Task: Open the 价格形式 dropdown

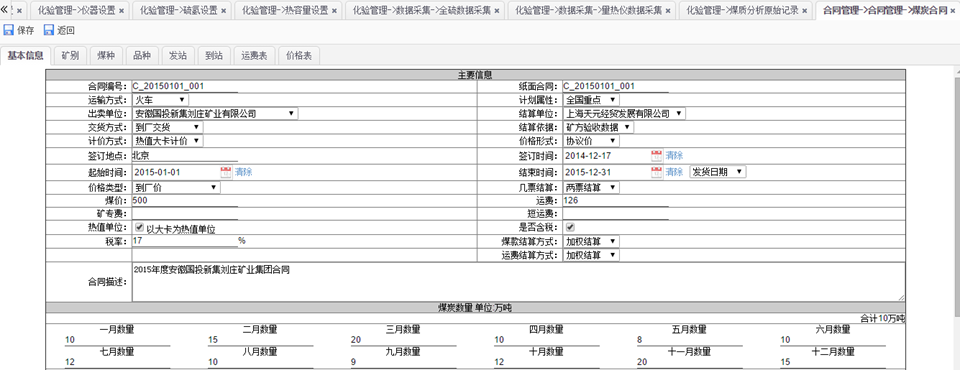Action: pos(591,141)
